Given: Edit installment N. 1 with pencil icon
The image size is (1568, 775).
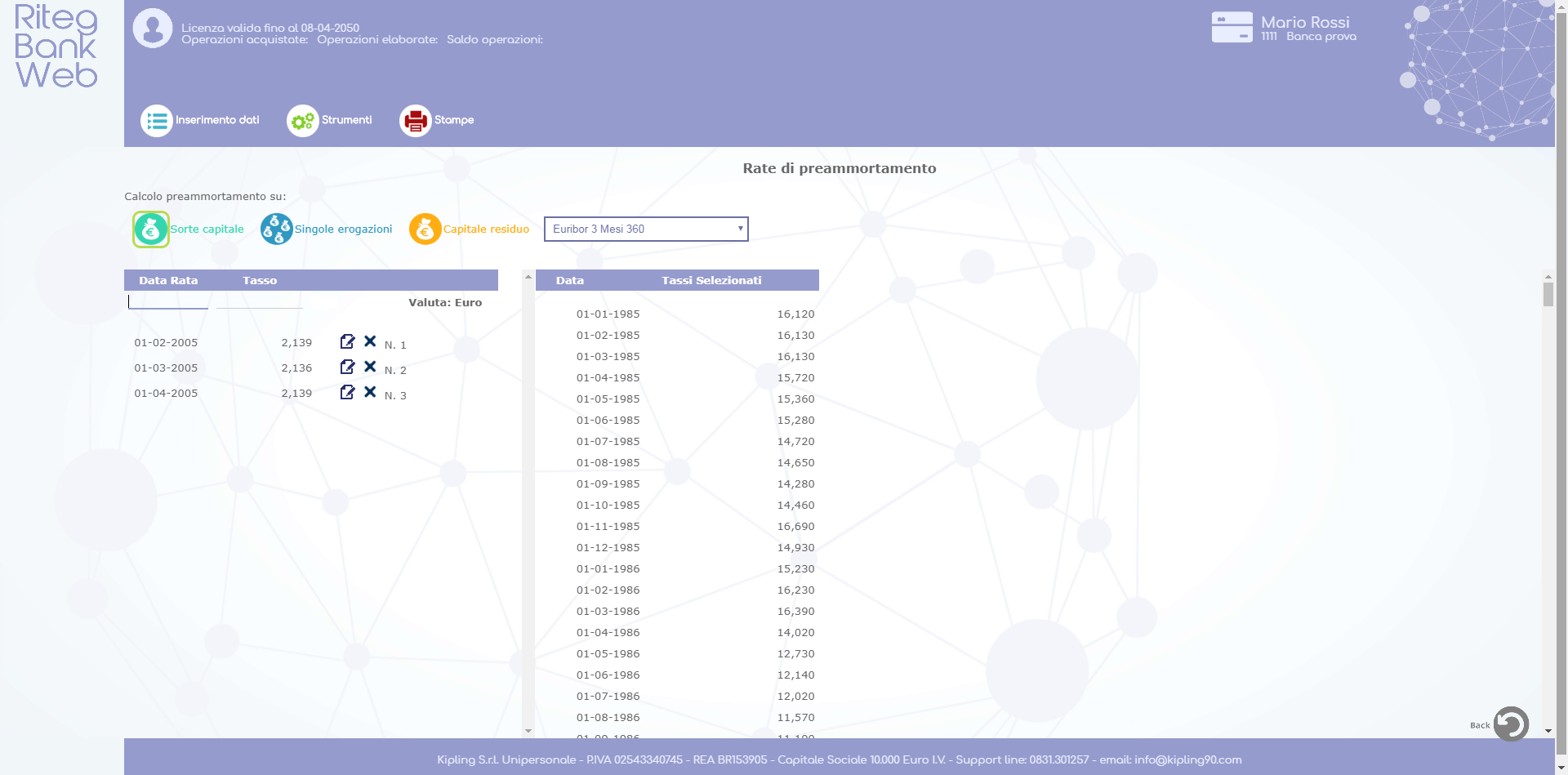Looking at the screenshot, I should click(348, 341).
